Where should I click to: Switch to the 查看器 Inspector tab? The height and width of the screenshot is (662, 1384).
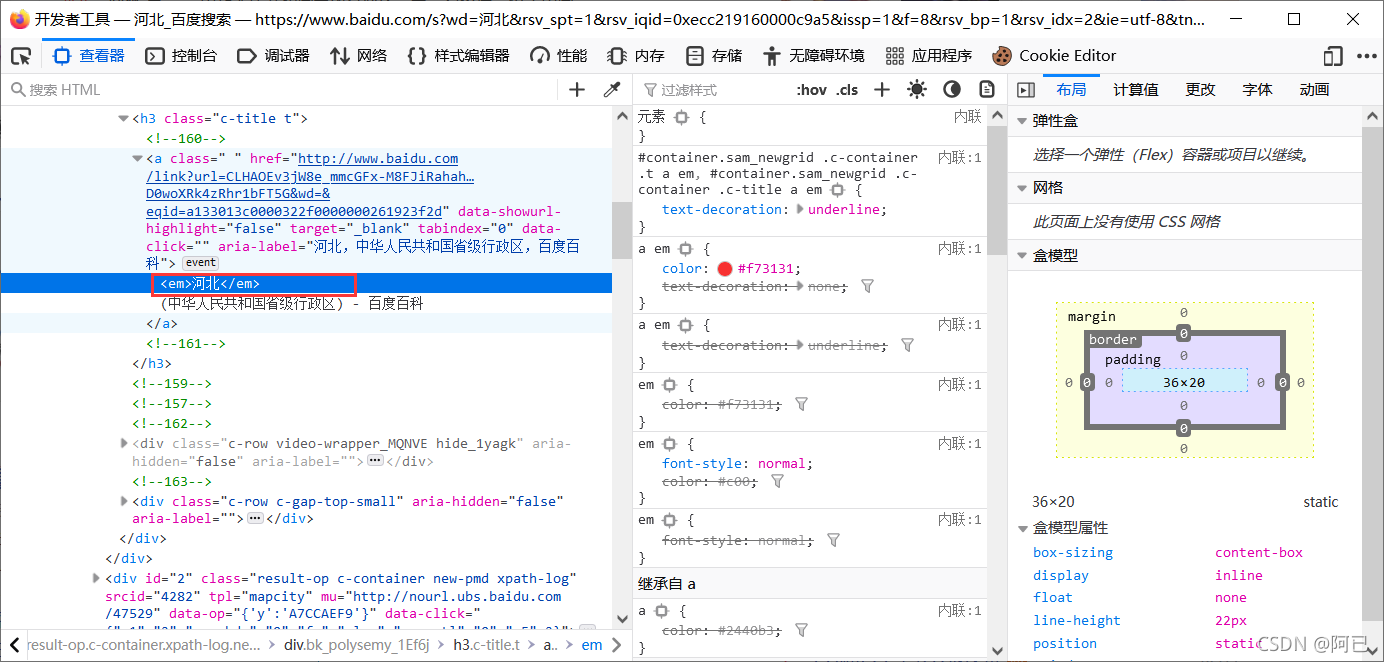(x=89, y=56)
